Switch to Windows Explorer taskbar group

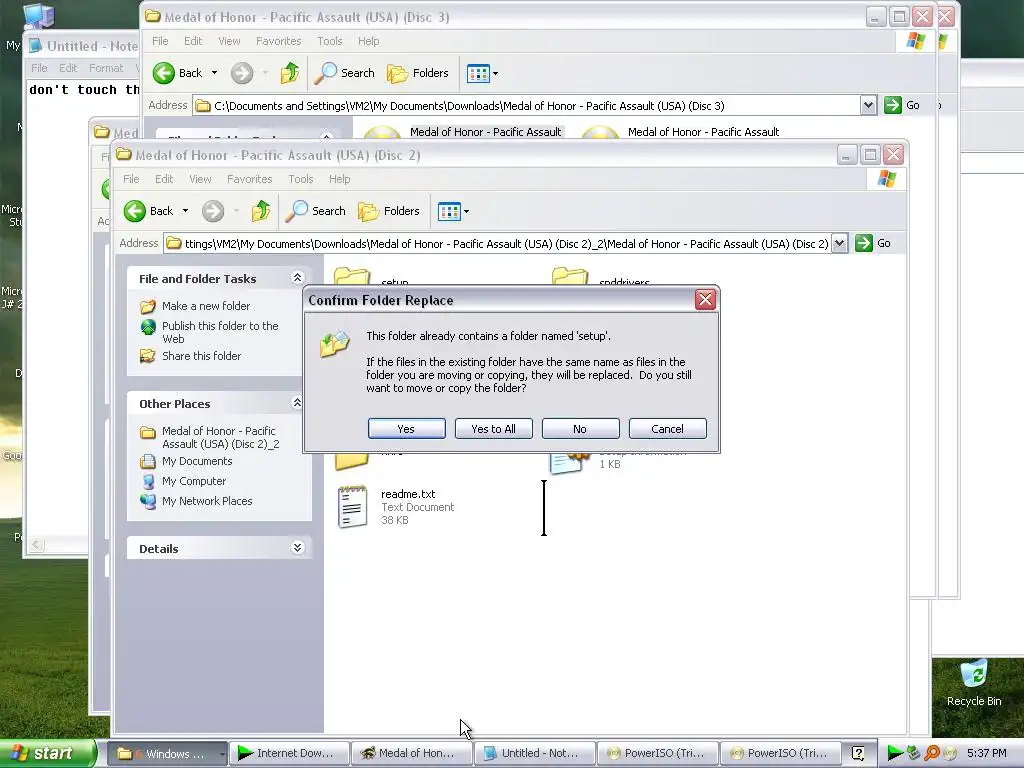pos(166,754)
